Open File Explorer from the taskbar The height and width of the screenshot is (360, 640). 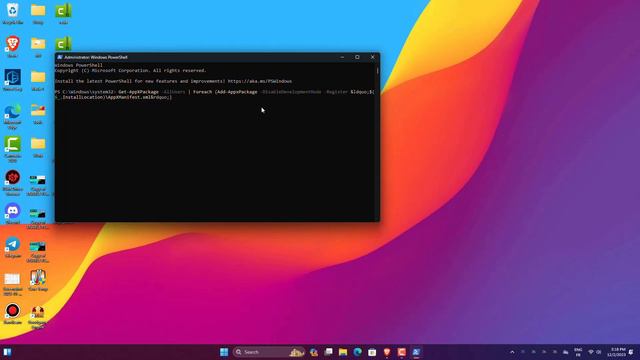[x=343, y=352]
